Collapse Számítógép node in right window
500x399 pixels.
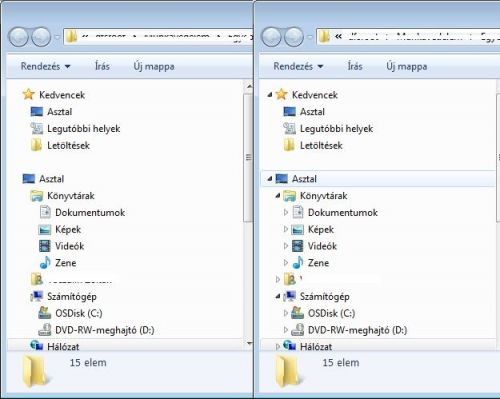pos(278,296)
